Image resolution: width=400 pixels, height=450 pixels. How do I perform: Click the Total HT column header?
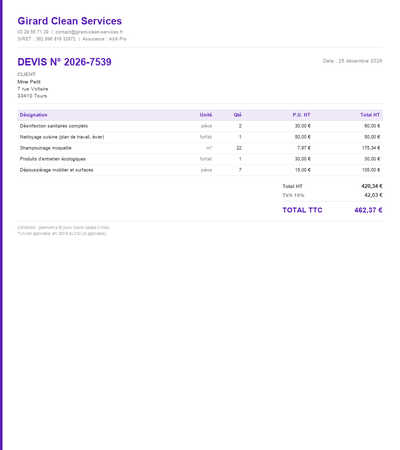coord(370,115)
